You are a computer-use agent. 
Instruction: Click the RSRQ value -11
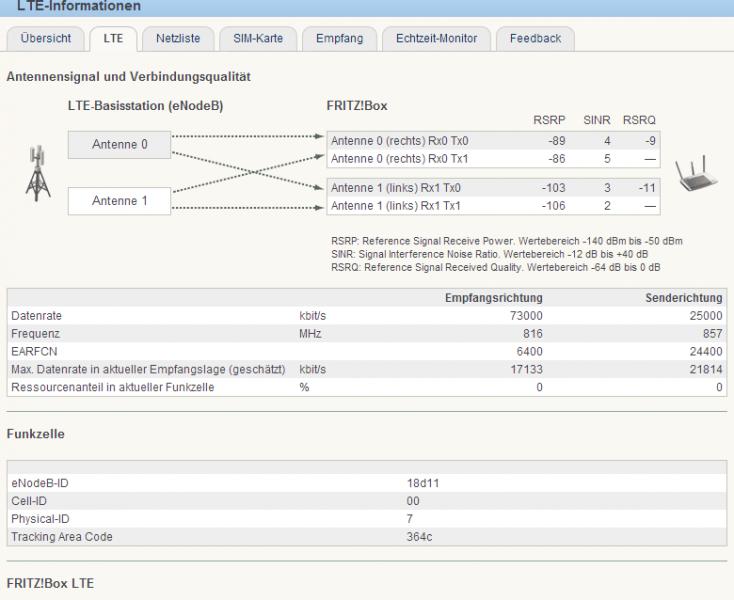[647, 188]
